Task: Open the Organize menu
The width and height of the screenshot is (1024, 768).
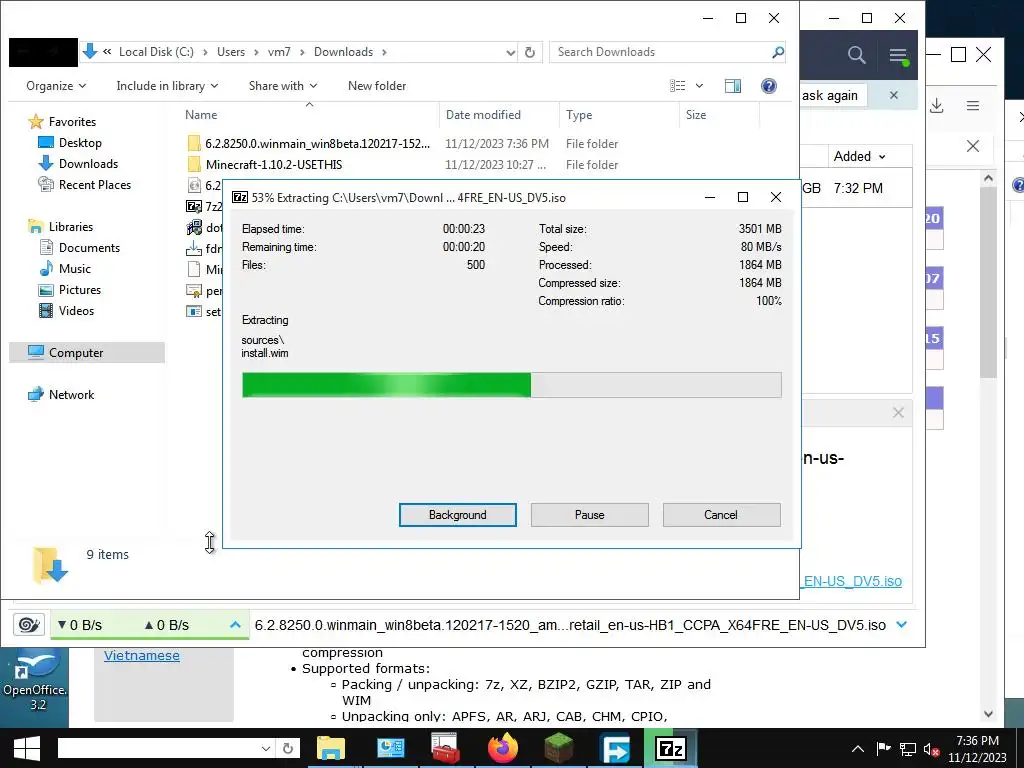Action: [56, 86]
